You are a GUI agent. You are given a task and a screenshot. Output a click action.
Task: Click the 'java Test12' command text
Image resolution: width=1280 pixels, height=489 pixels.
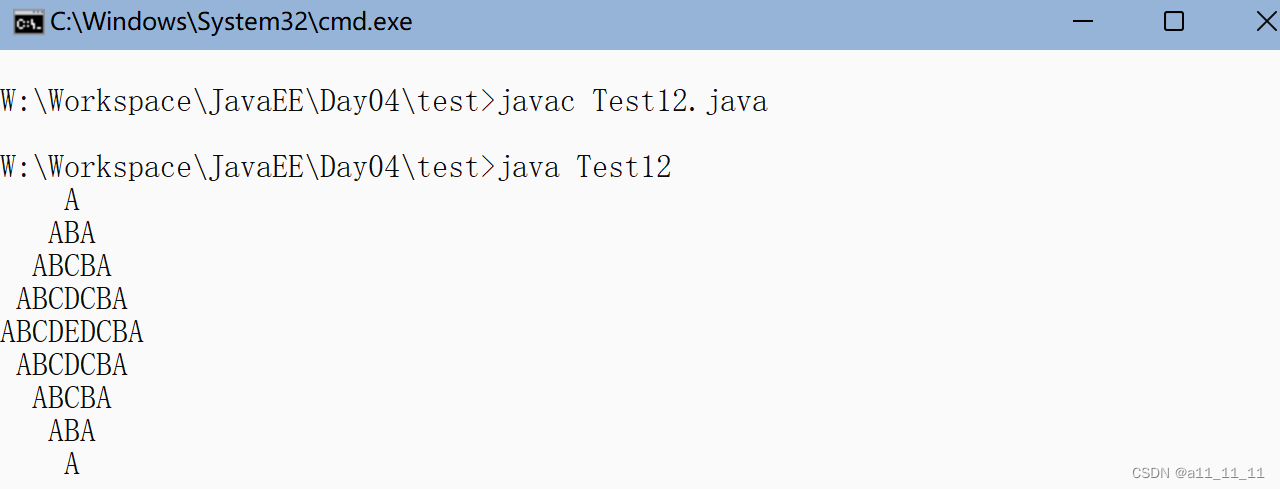(x=584, y=167)
